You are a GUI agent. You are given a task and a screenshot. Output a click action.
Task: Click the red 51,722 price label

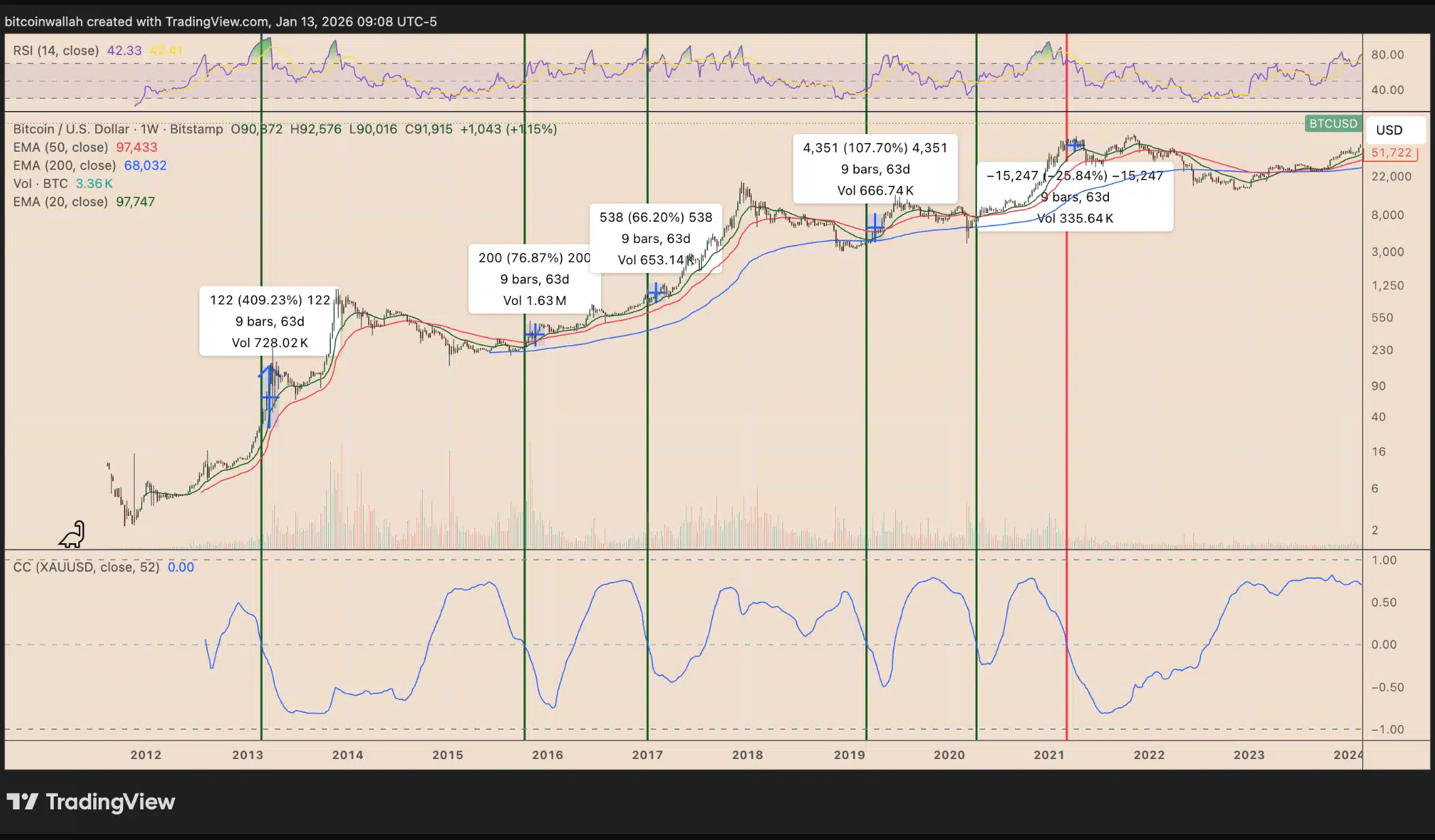tap(1391, 153)
